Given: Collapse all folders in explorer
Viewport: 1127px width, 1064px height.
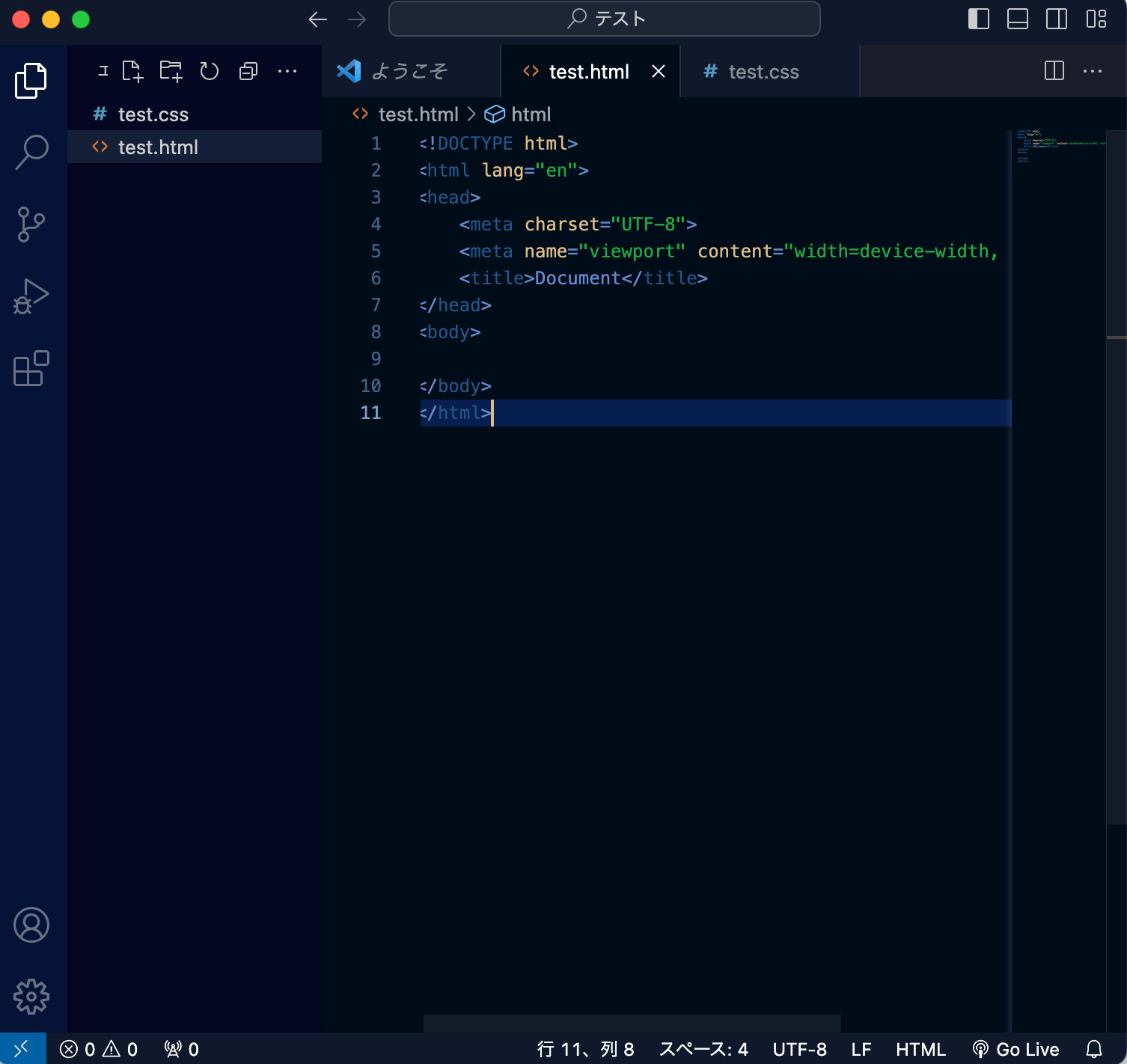Looking at the screenshot, I should point(248,71).
